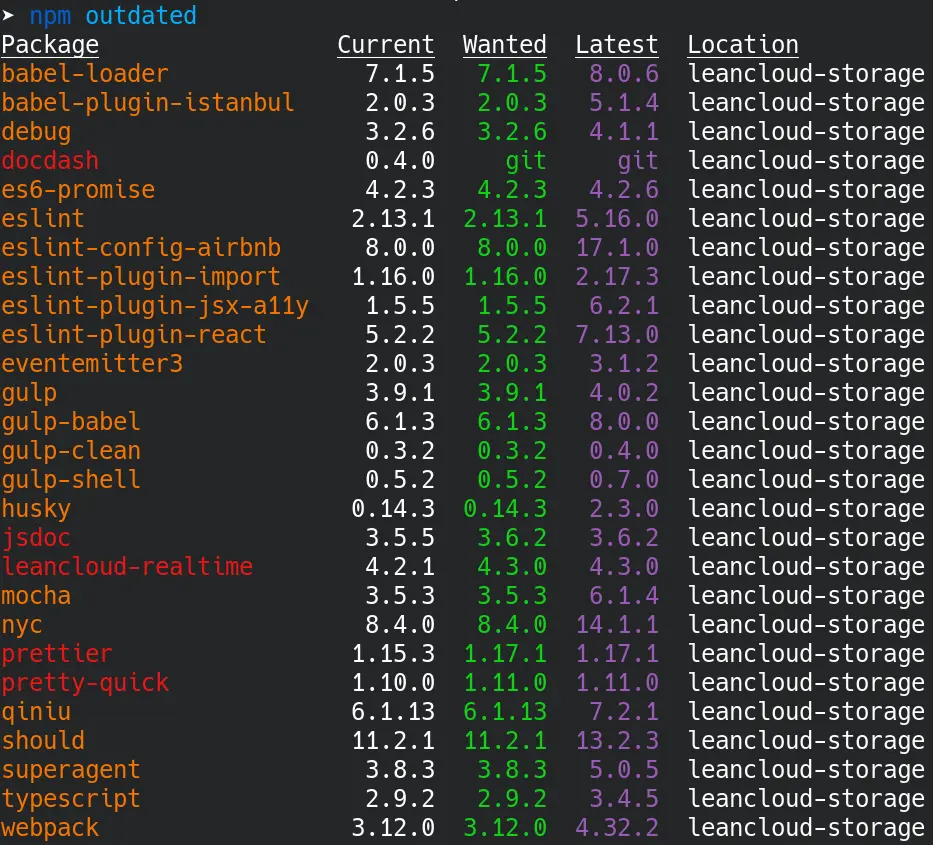Click the red docdash package name
The height and width of the screenshot is (845, 933).
(50, 160)
